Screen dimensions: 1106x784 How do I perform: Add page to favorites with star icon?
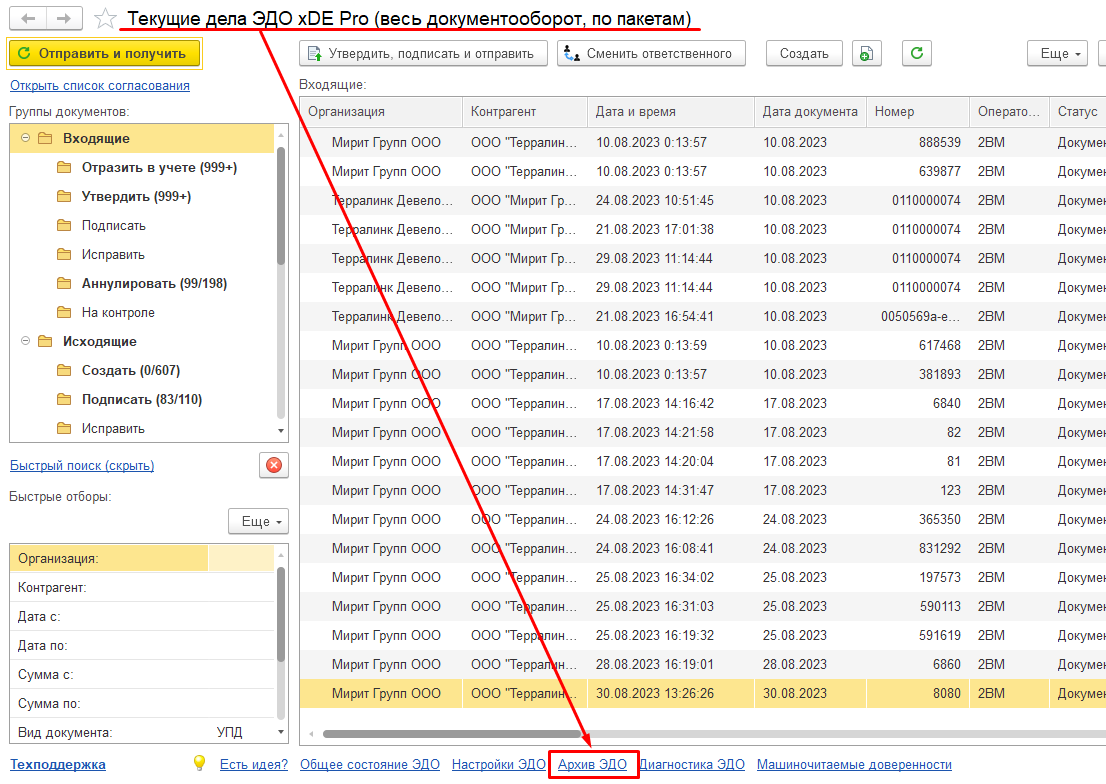click(105, 18)
